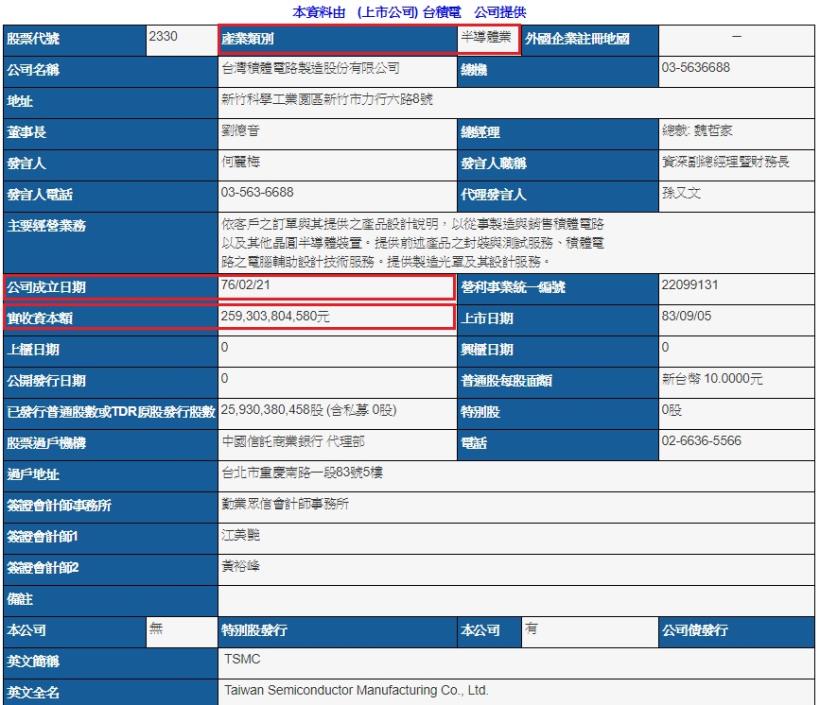The height and width of the screenshot is (705, 820).
Task: Click the preferred shares value 0股
Action: pos(671,410)
